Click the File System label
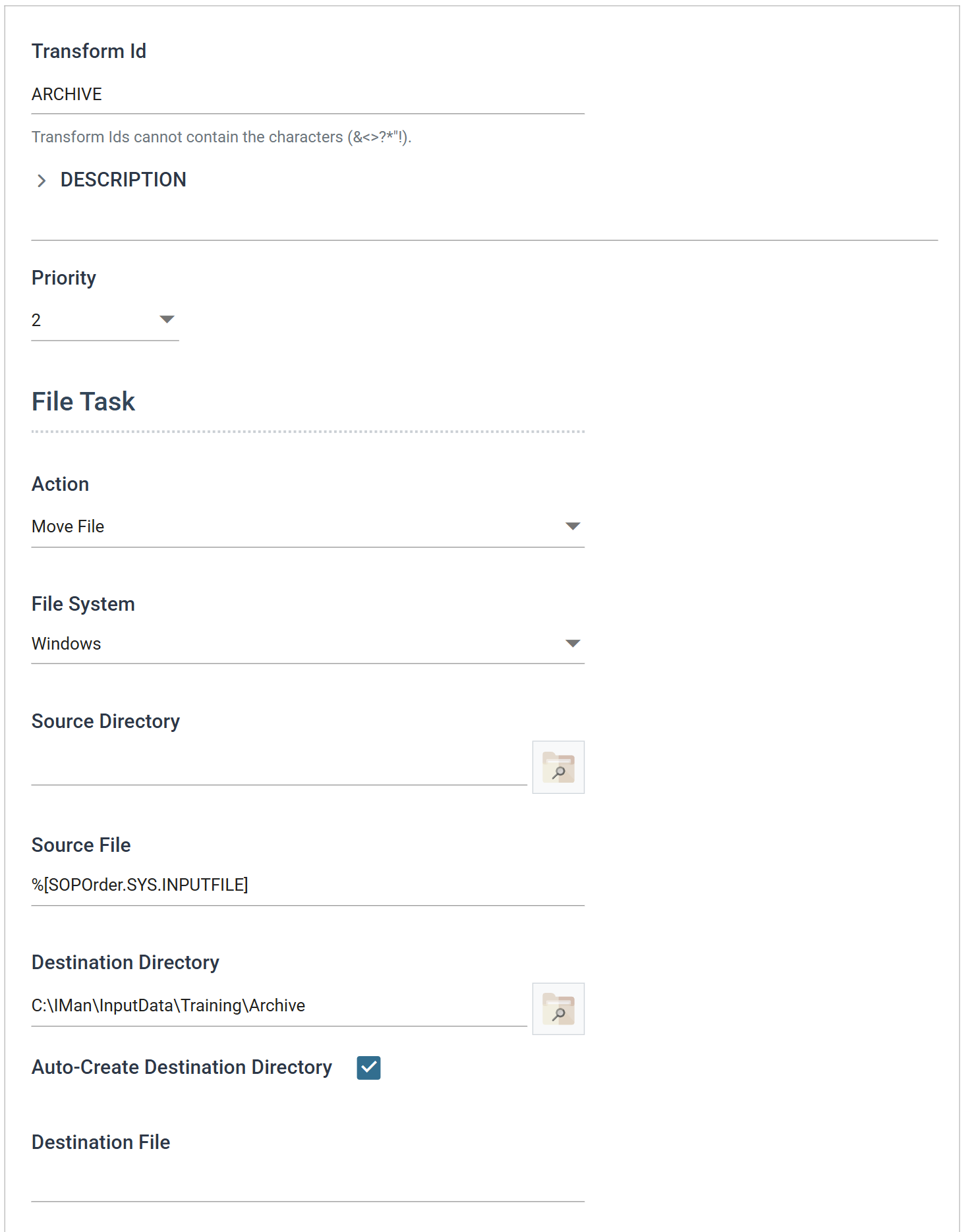Viewport: 970px width, 1232px height. click(x=83, y=604)
